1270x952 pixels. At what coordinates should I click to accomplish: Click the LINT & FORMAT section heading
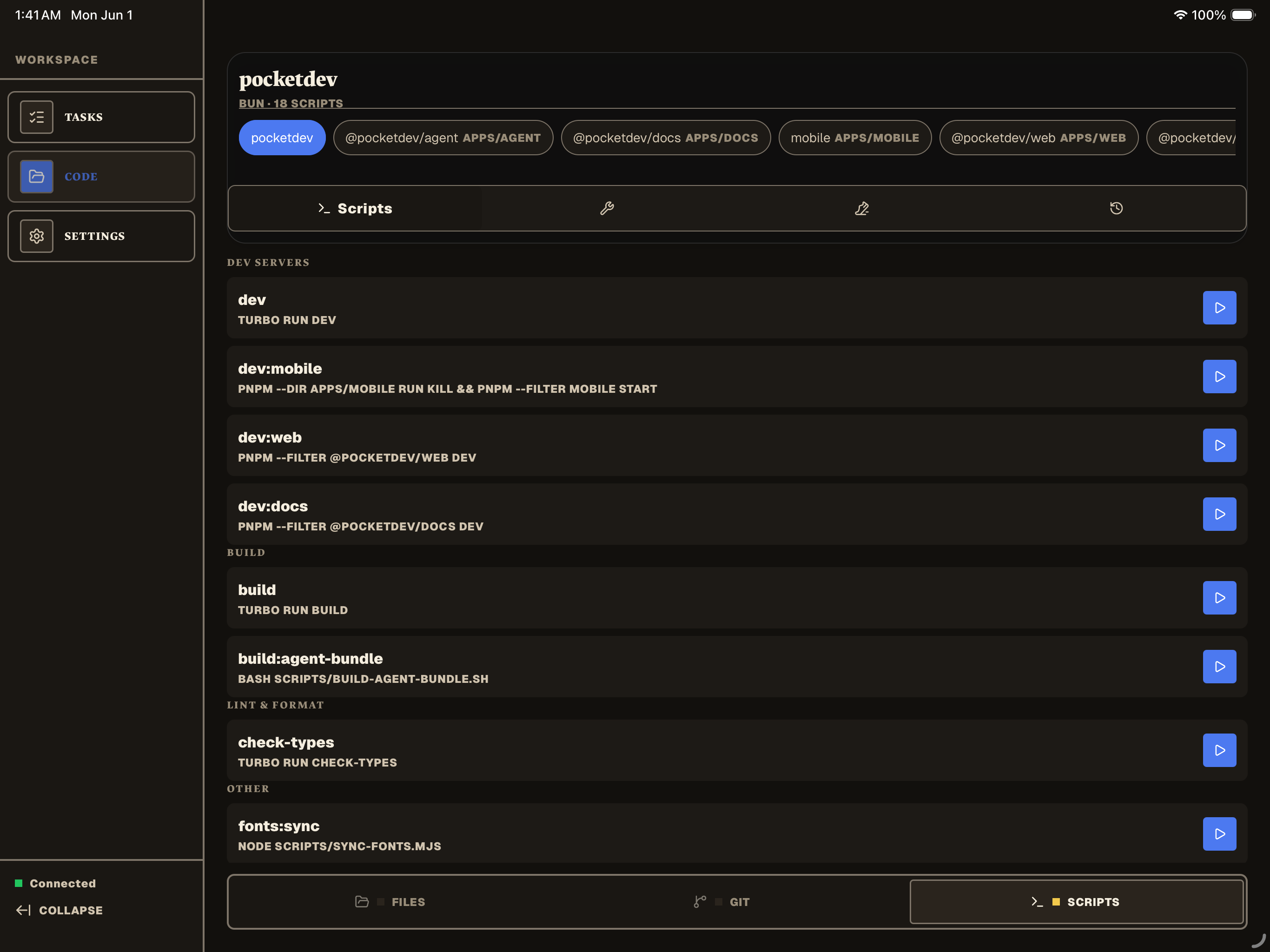click(x=276, y=705)
